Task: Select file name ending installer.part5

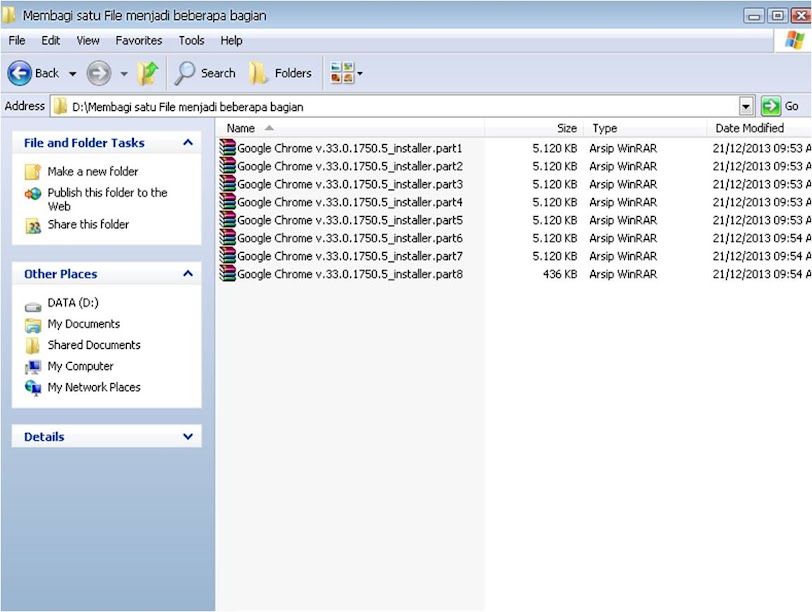Action: pos(350,220)
